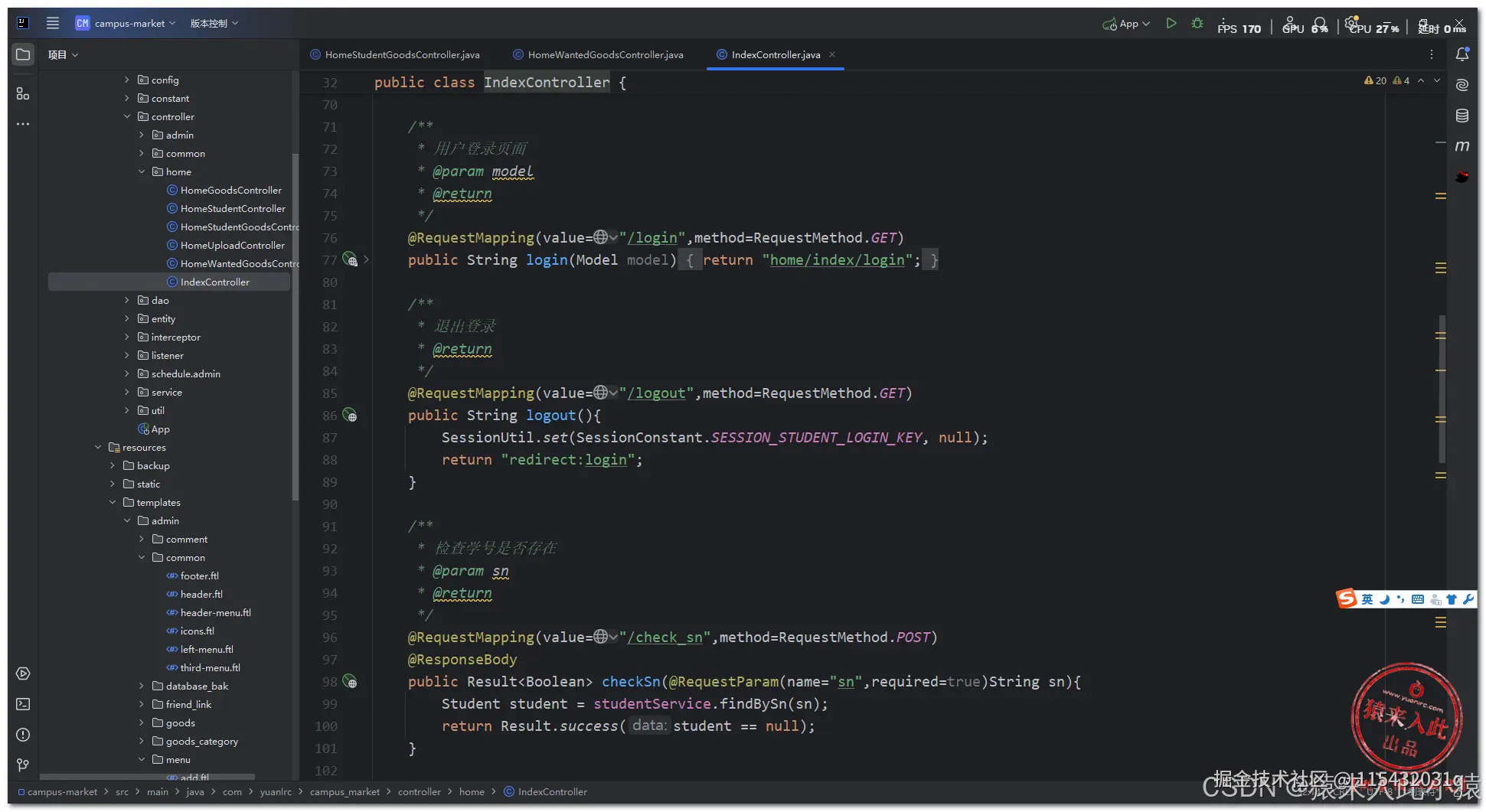This screenshot has height=812, width=1486.
Task: Collapse the resources folder
Action: 98,447
